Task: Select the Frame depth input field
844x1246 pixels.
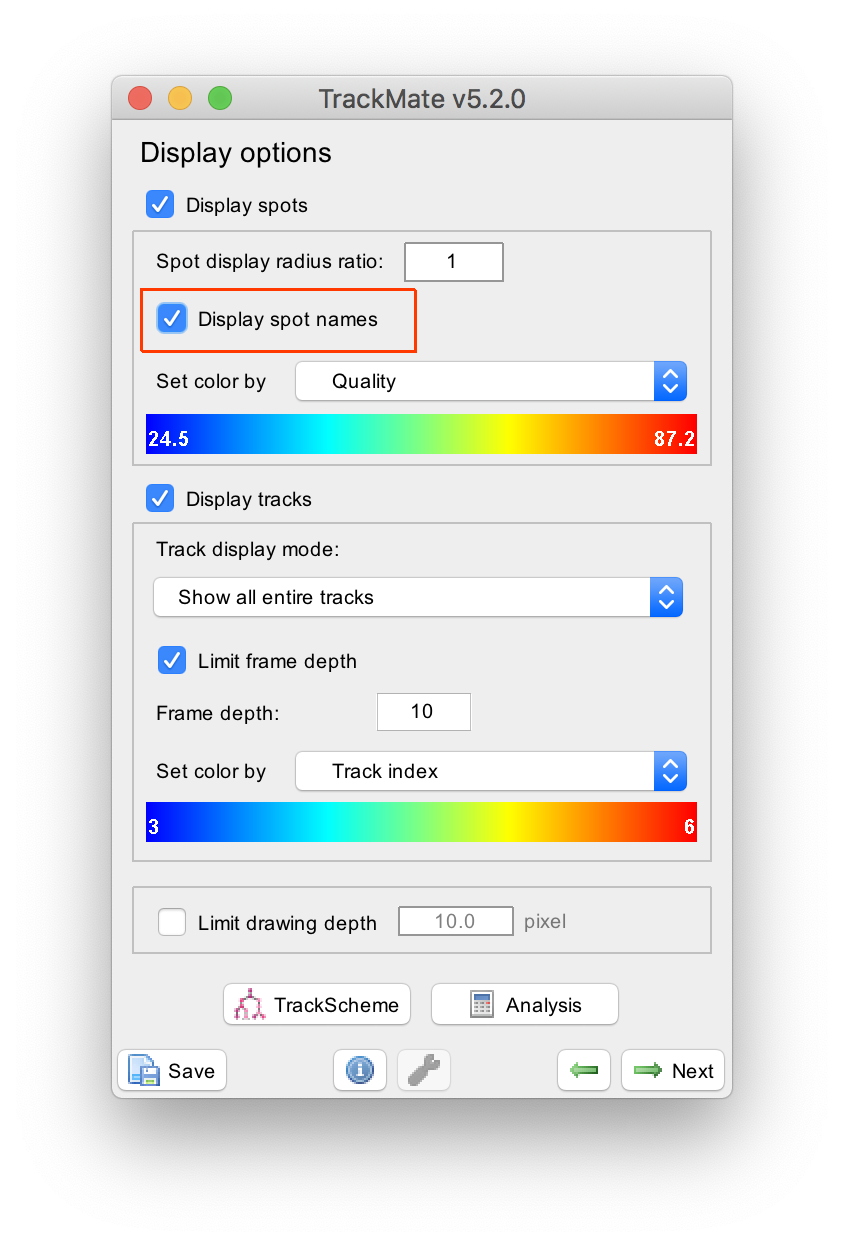Action: [423, 711]
